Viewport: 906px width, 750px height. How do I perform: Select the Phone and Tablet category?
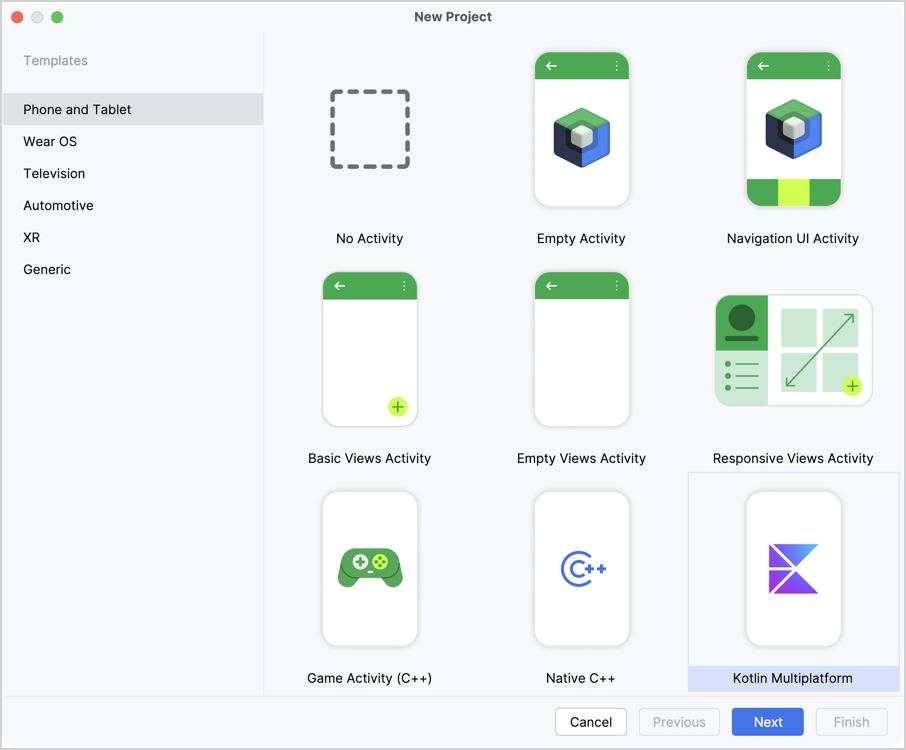click(77, 109)
